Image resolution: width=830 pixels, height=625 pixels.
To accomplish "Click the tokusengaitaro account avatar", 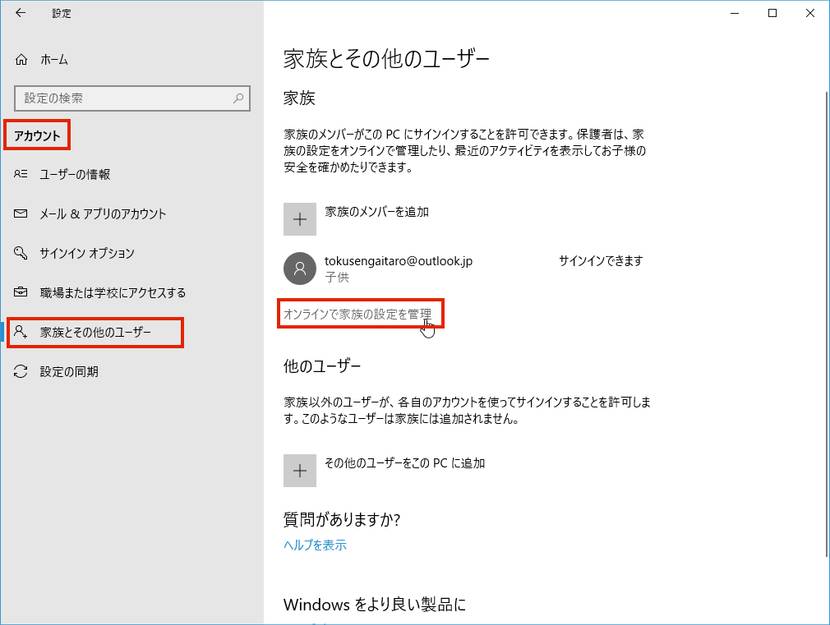I will (300, 268).
